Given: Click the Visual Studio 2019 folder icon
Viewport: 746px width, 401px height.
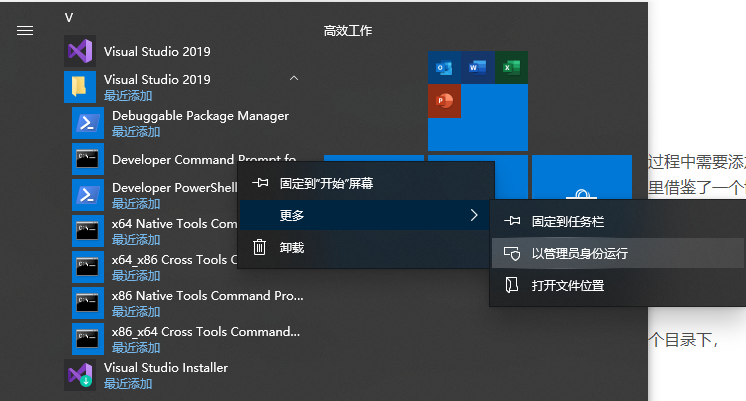Looking at the screenshot, I should (x=80, y=87).
